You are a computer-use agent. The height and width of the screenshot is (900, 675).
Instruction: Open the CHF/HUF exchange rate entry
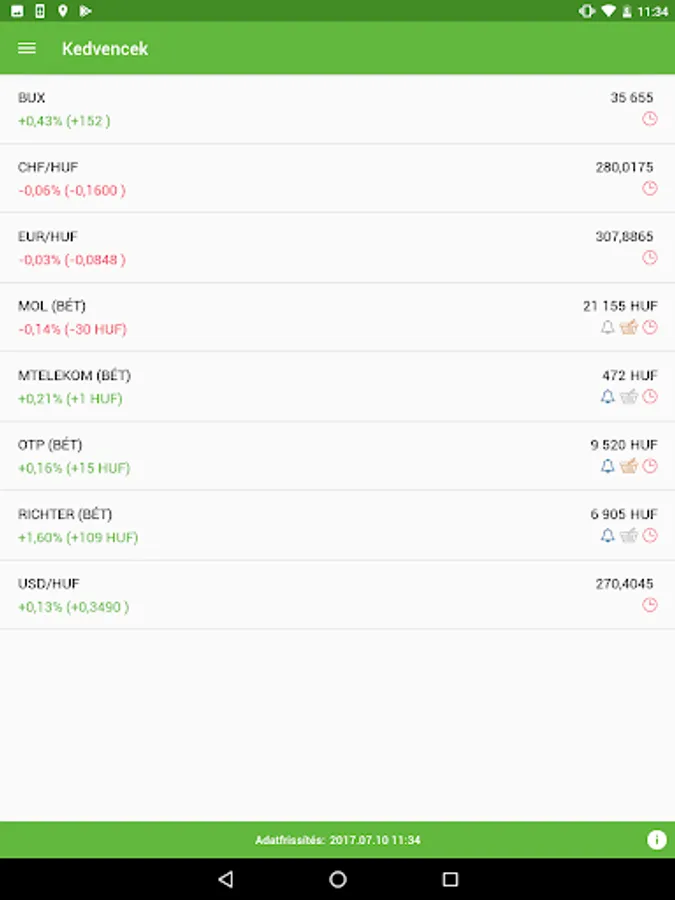click(338, 179)
